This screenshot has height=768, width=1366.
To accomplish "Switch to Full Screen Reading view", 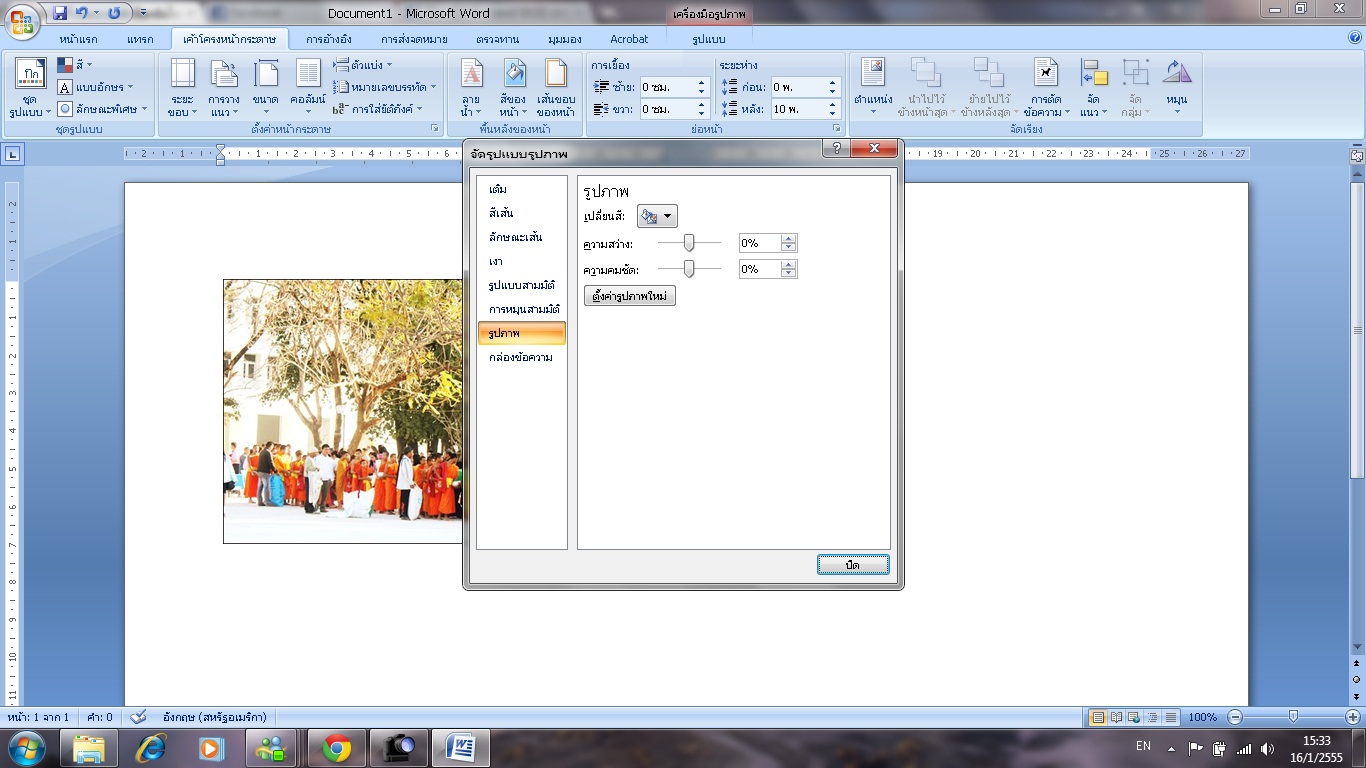I will (1116, 717).
